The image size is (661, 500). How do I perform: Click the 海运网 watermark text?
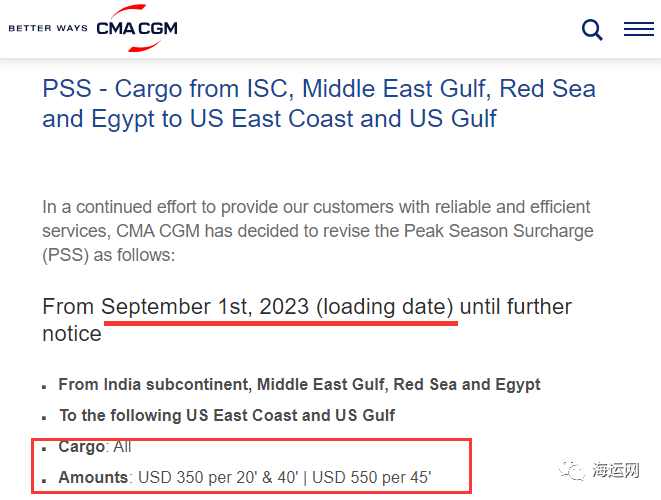tap(617, 469)
